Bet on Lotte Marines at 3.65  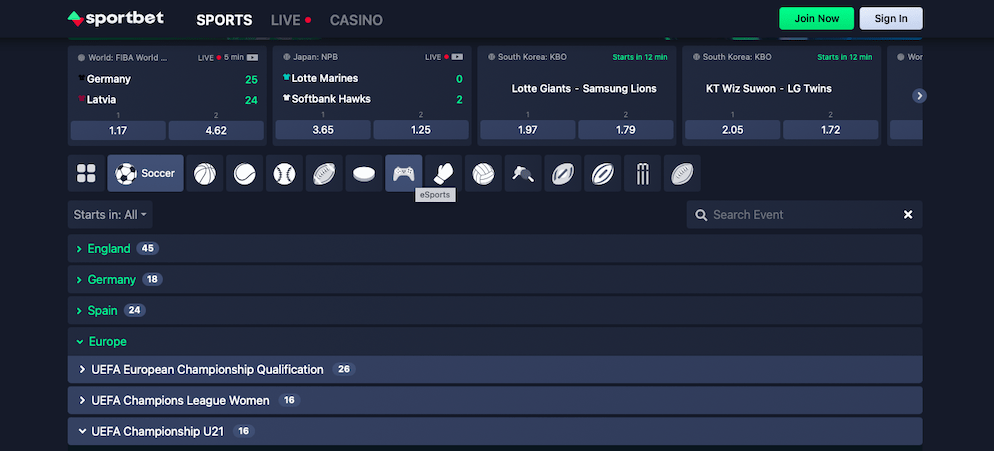(323, 130)
